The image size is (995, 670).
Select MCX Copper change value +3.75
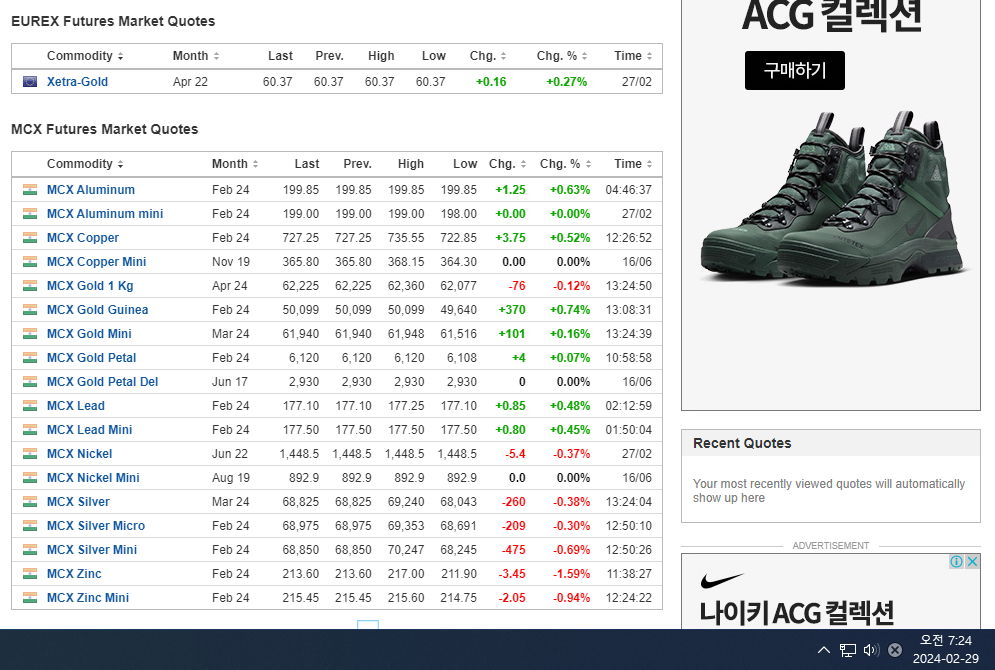click(510, 238)
